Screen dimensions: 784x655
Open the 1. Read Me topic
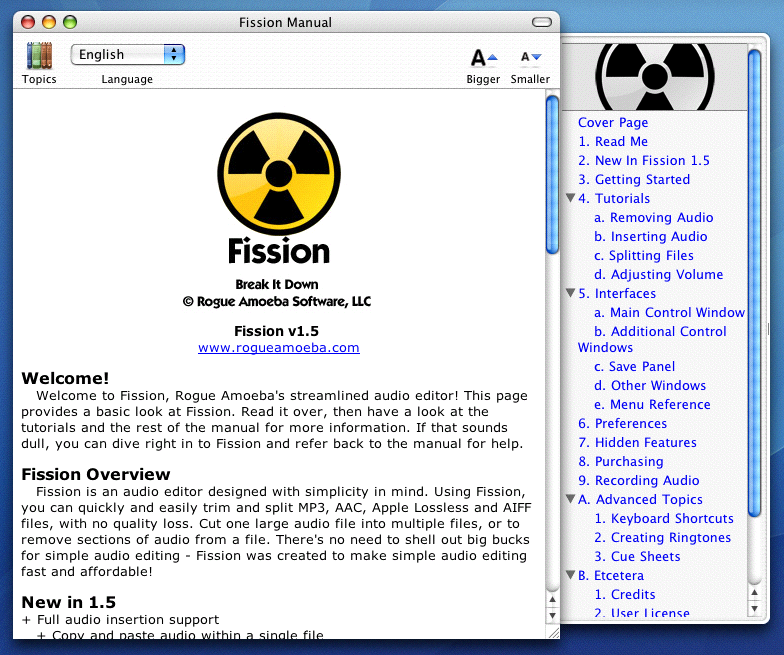[613, 142]
